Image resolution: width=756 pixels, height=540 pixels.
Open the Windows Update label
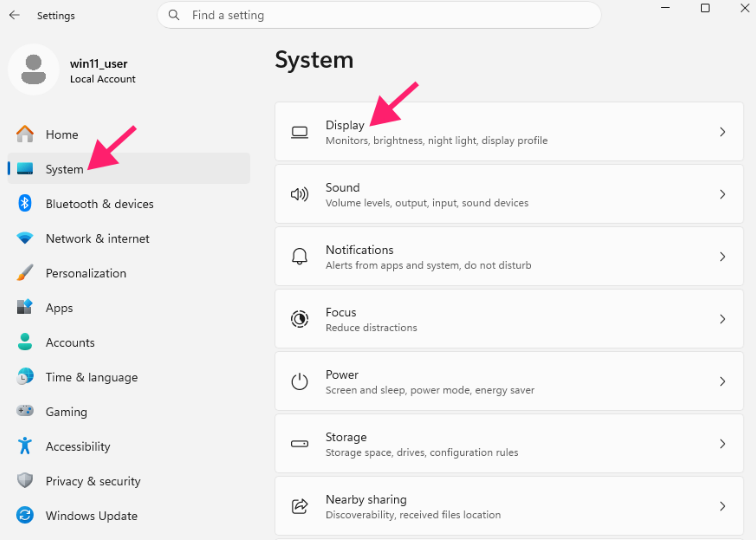tap(92, 515)
